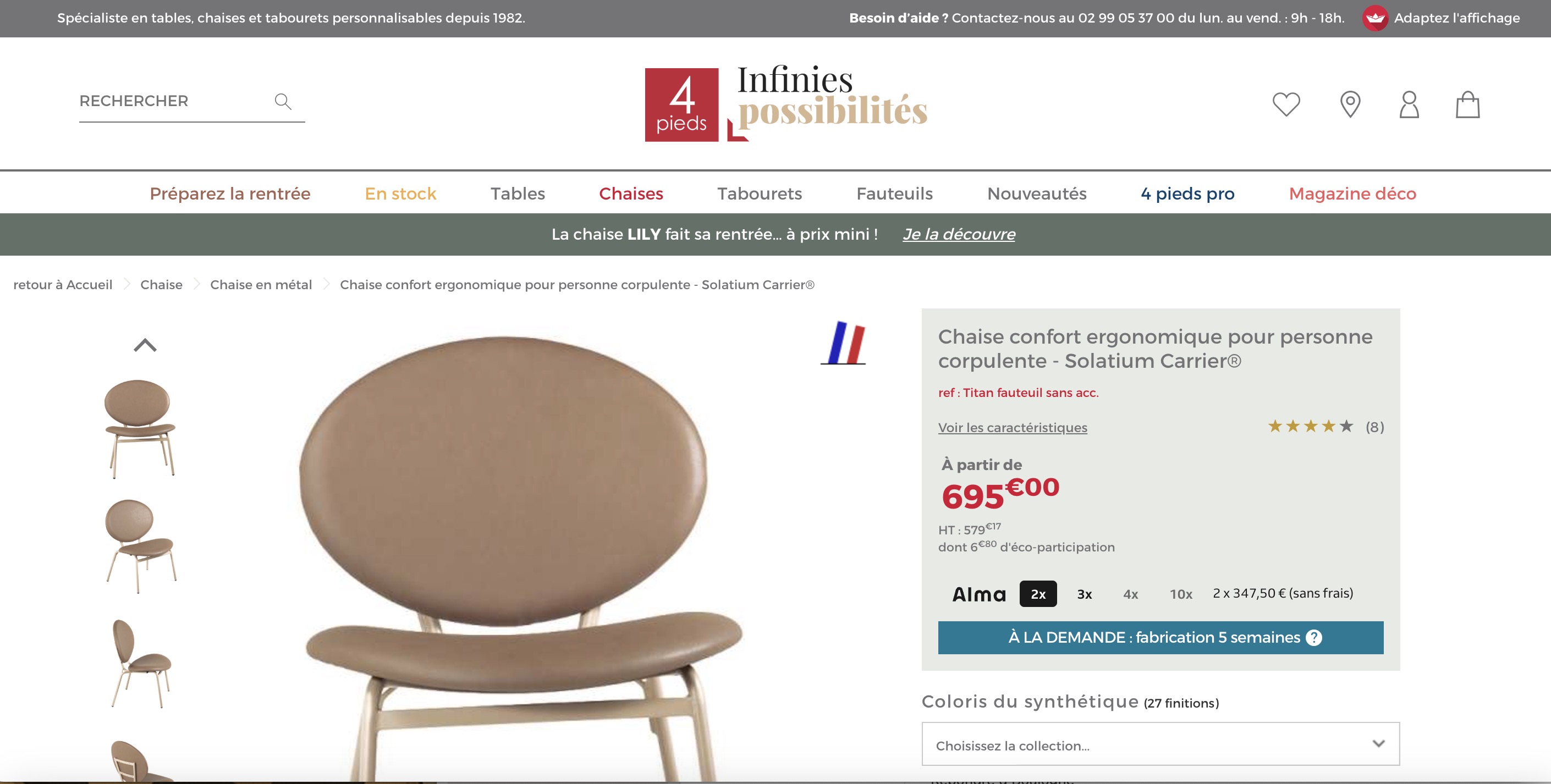Image resolution: width=1551 pixels, height=784 pixels.
Task: Open the Choisissez la collection dropdown
Action: point(1160,744)
